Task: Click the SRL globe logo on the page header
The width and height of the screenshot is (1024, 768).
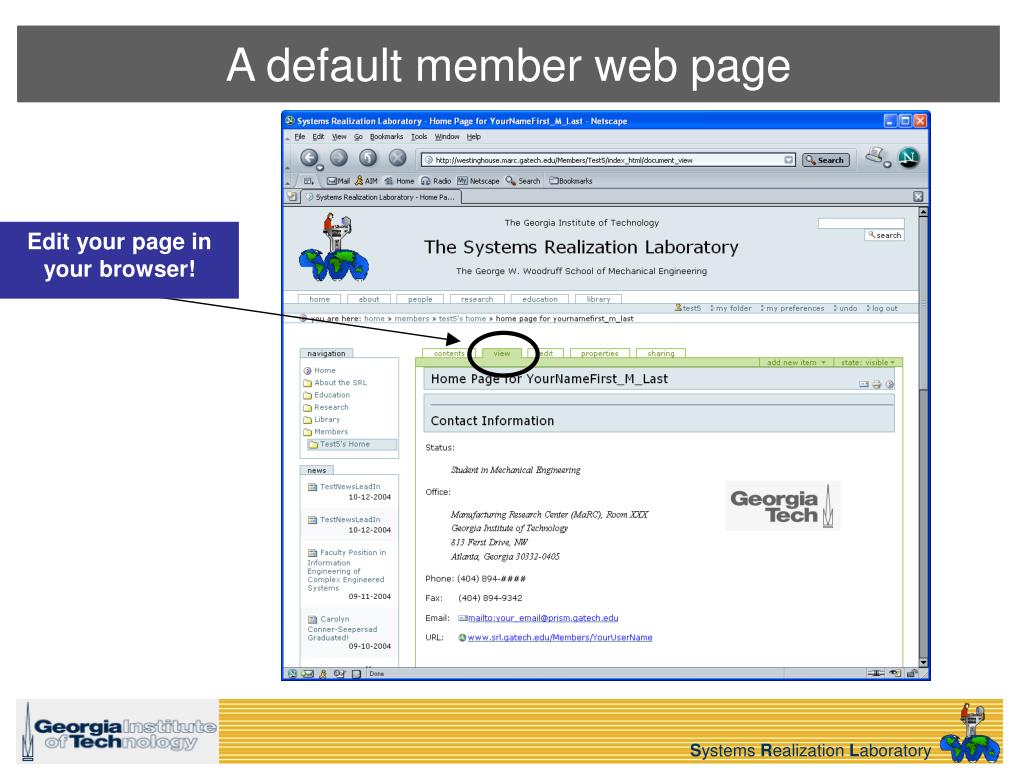Action: point(334,248)
